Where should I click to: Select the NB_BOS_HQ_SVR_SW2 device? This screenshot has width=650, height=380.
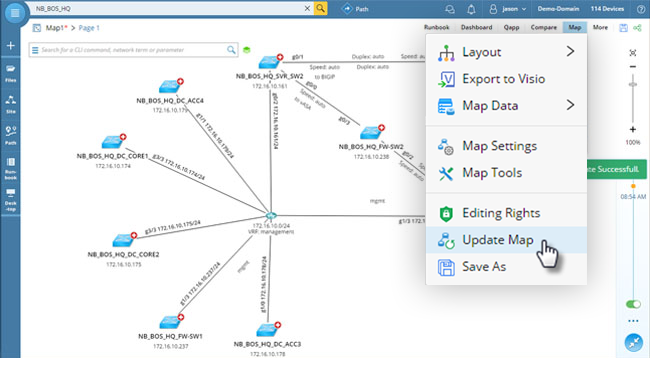270,62
